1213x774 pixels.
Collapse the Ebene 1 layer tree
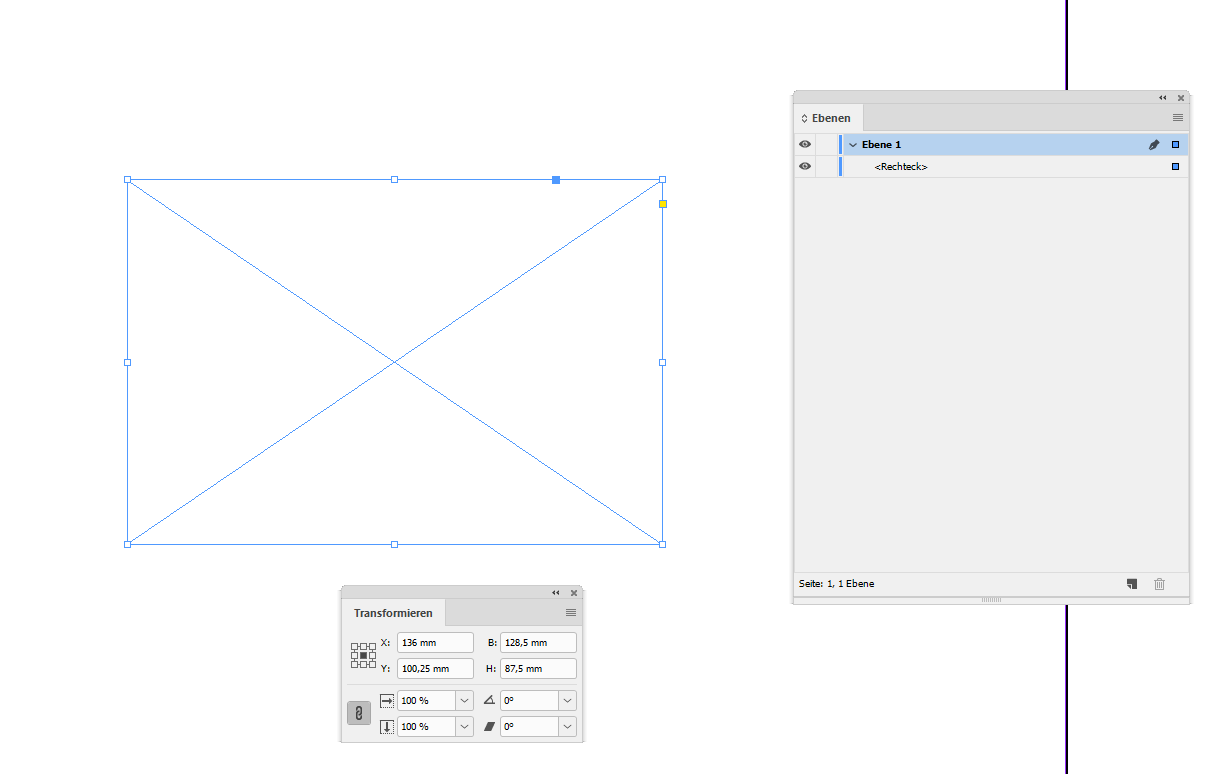[x=853, y=145]
